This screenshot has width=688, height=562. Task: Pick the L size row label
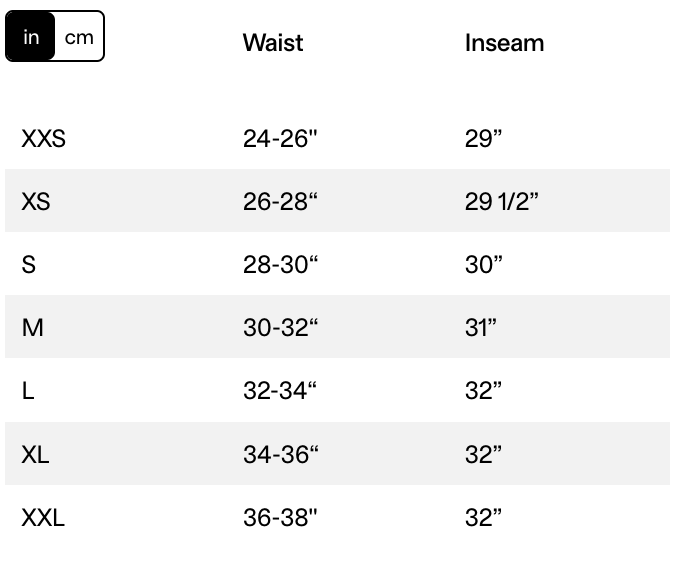click(x=28, y=391)
